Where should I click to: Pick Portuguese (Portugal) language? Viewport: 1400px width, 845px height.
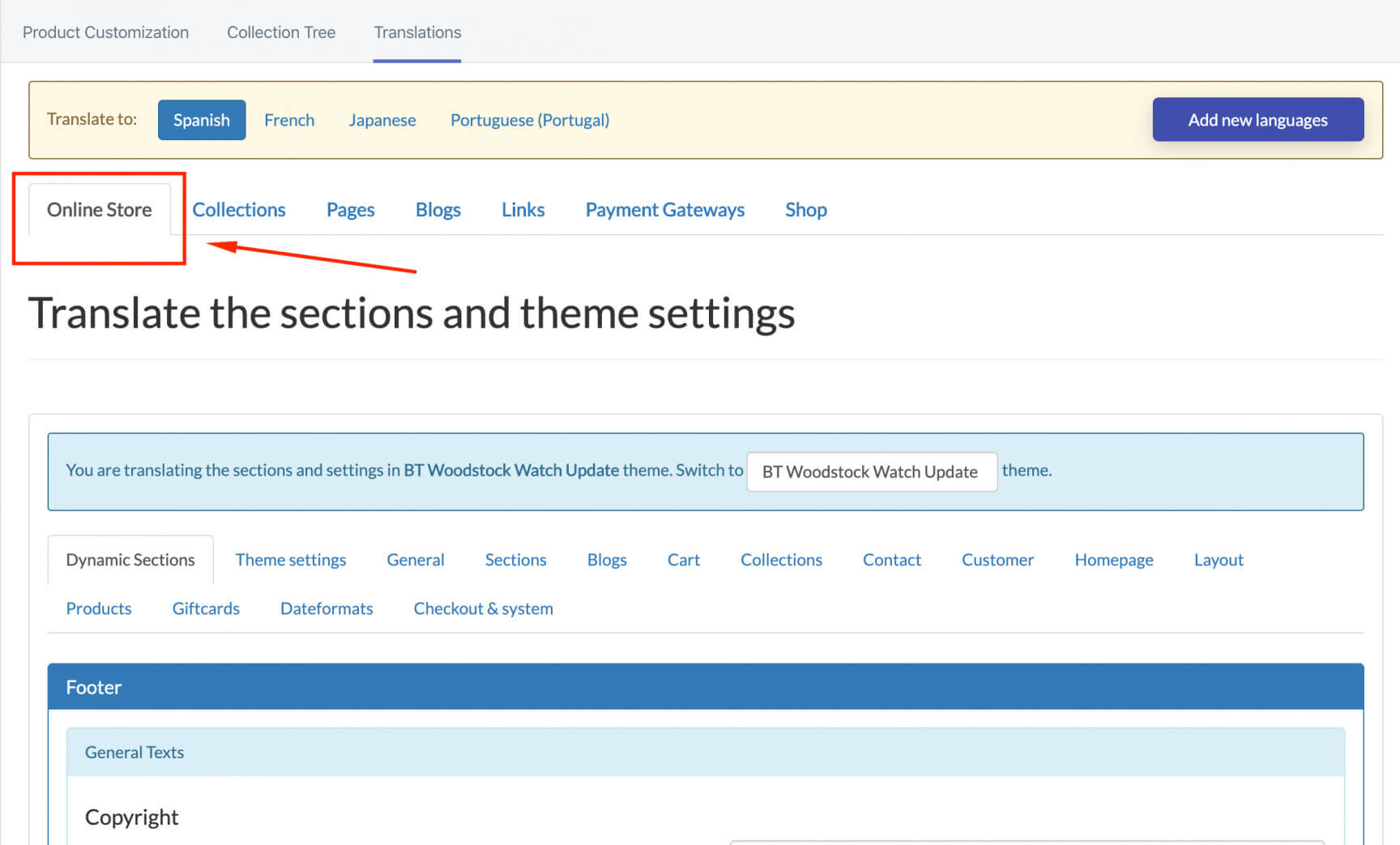529,120
